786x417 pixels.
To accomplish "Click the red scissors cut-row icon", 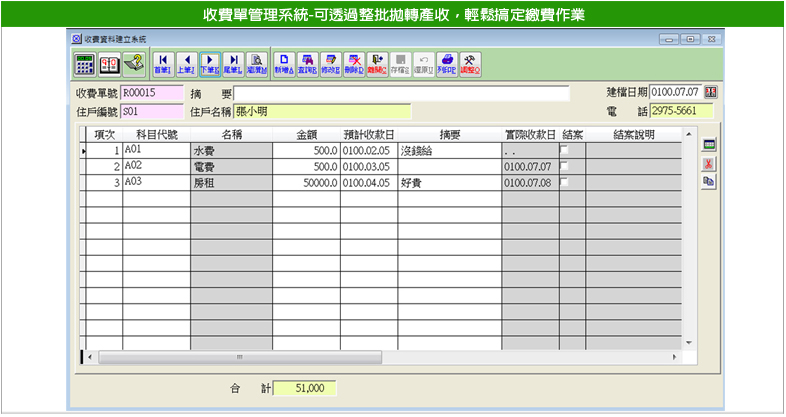I will (x=709, y=163).
